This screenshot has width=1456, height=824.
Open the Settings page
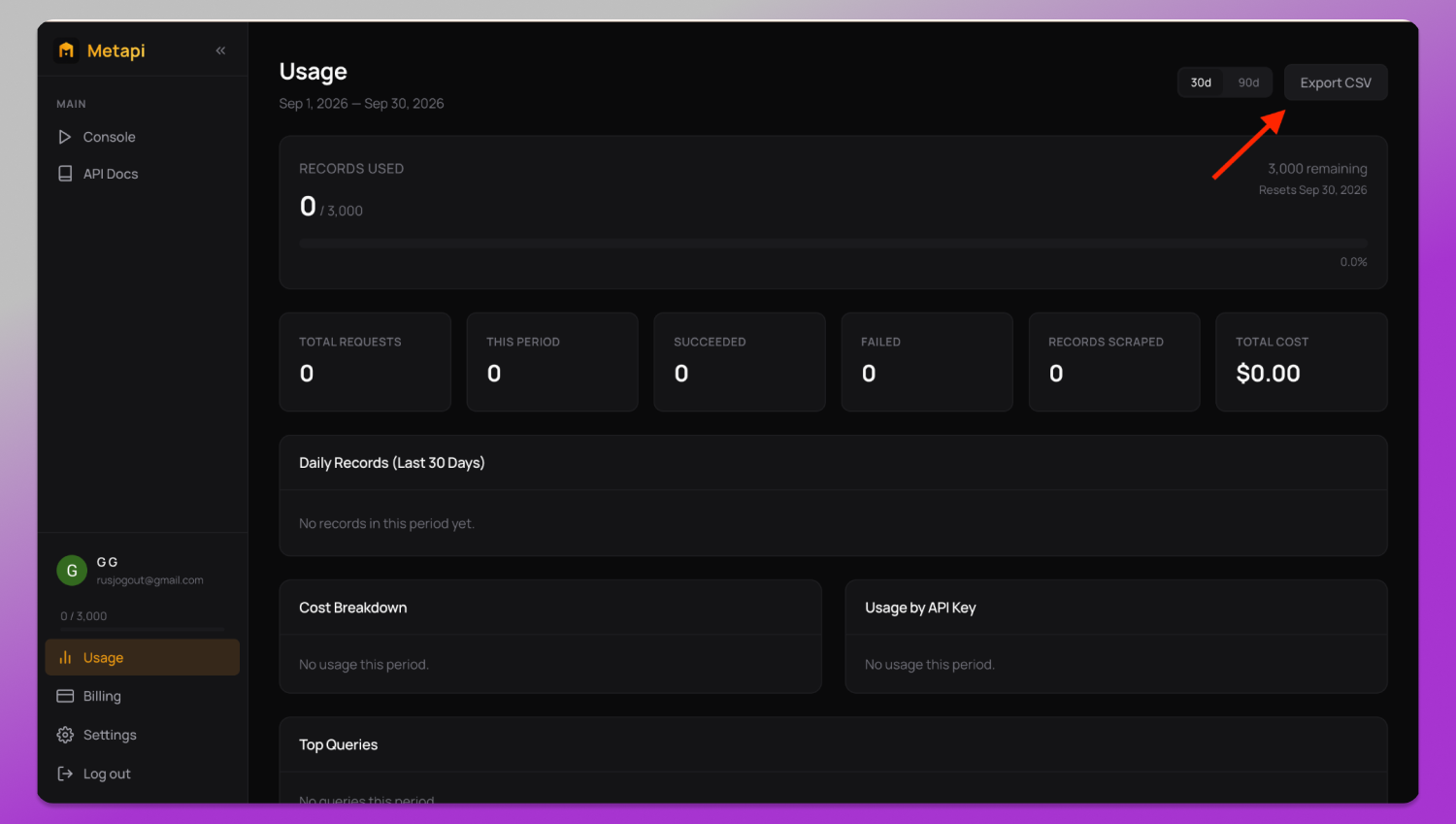(x=142, y=735)
